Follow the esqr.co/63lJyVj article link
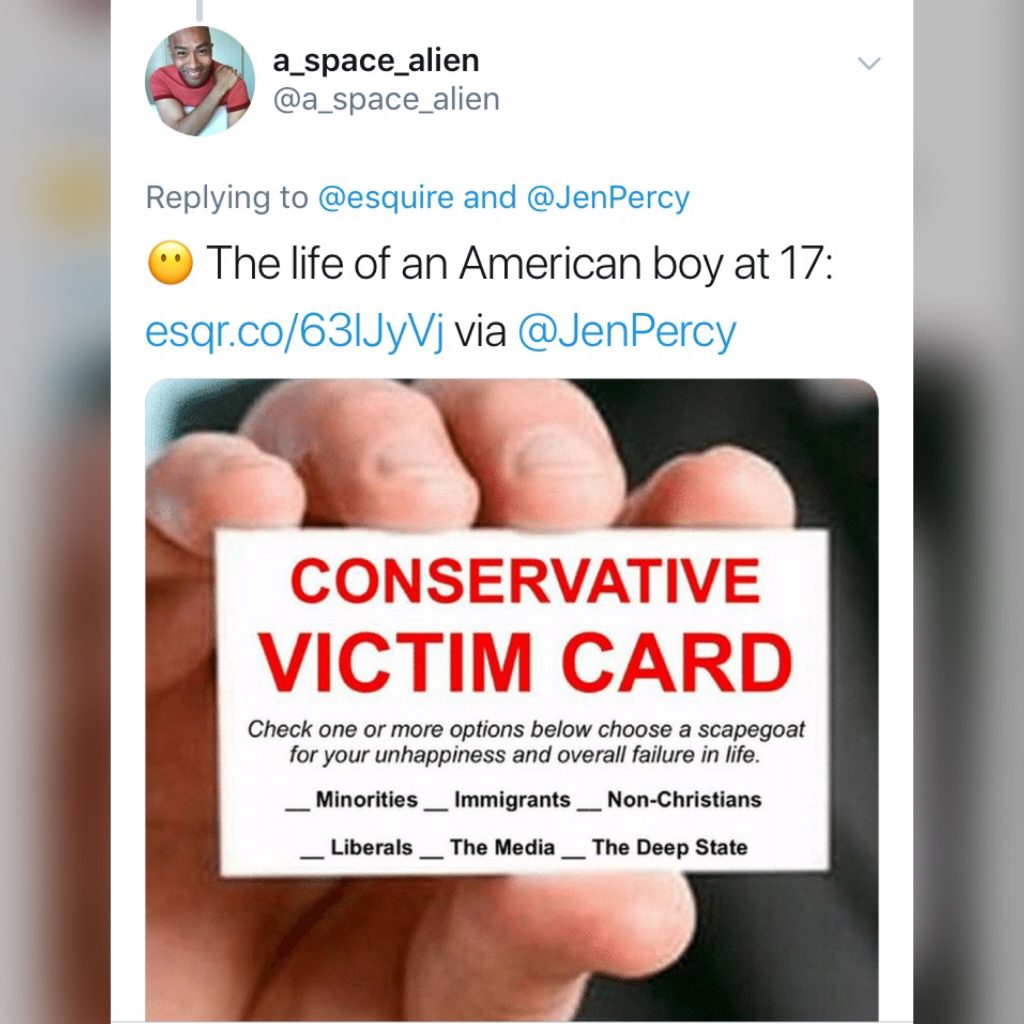Screen dimensions: 1024x1024 tap(295, 332)
